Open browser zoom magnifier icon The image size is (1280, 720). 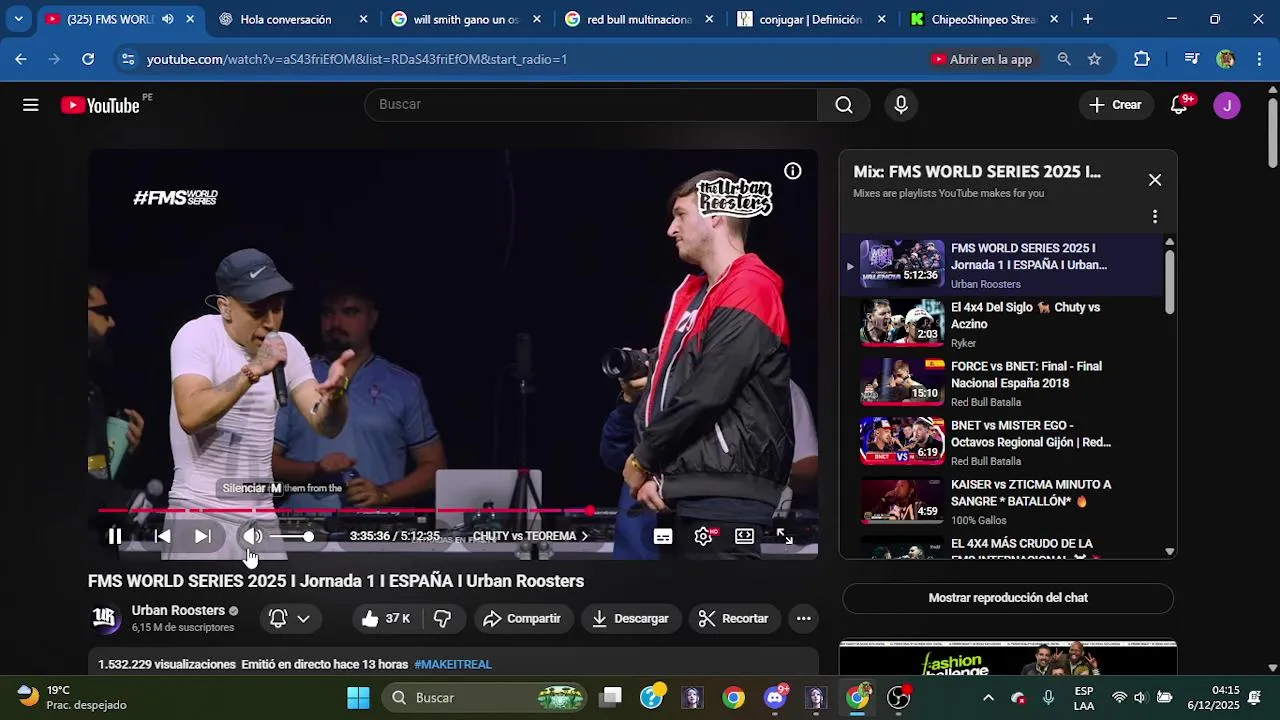(x=1064, y=59)
